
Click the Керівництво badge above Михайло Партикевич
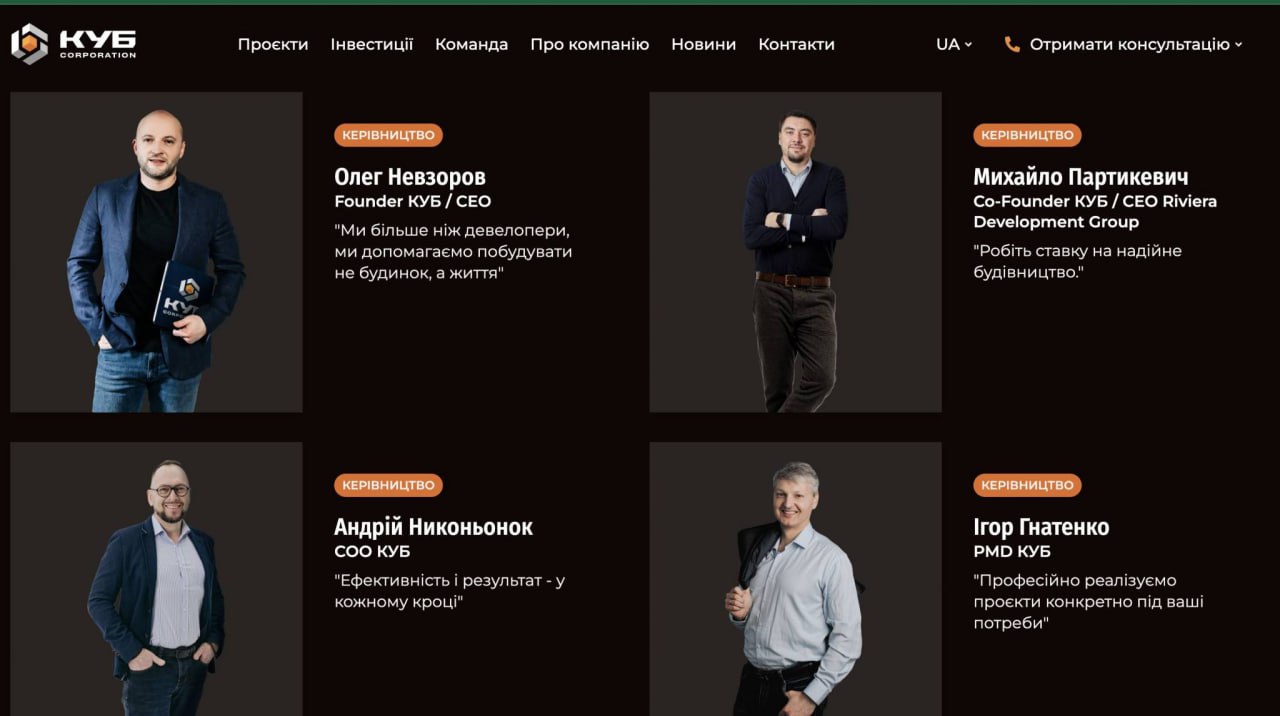[x=1027, y=135]
